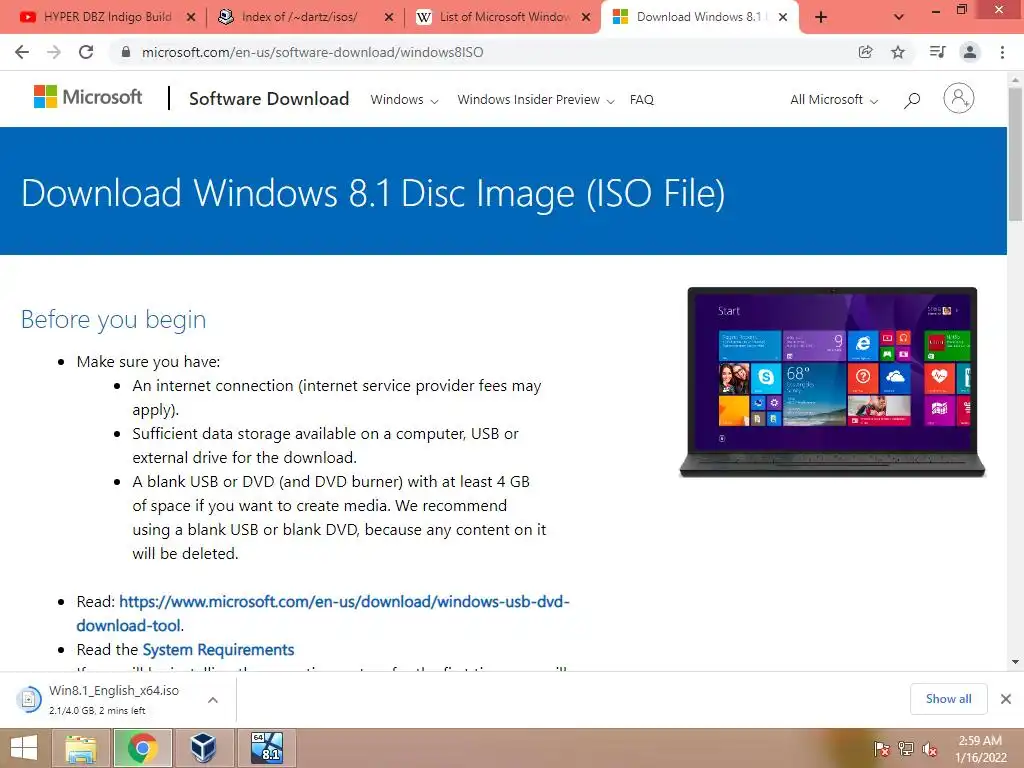Open the tab search chevron

899,18
